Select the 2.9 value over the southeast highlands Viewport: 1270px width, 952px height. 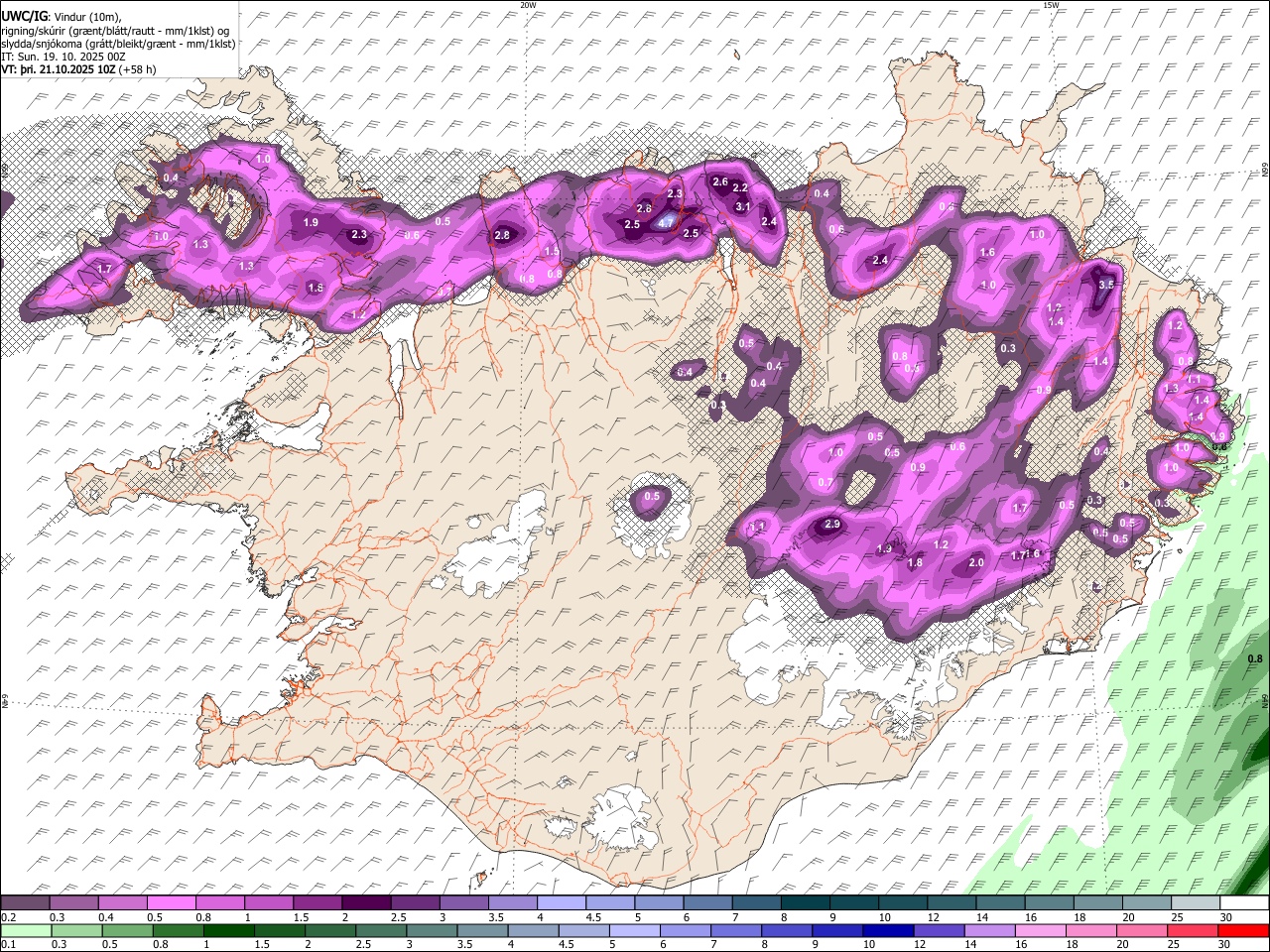(832, 524)
